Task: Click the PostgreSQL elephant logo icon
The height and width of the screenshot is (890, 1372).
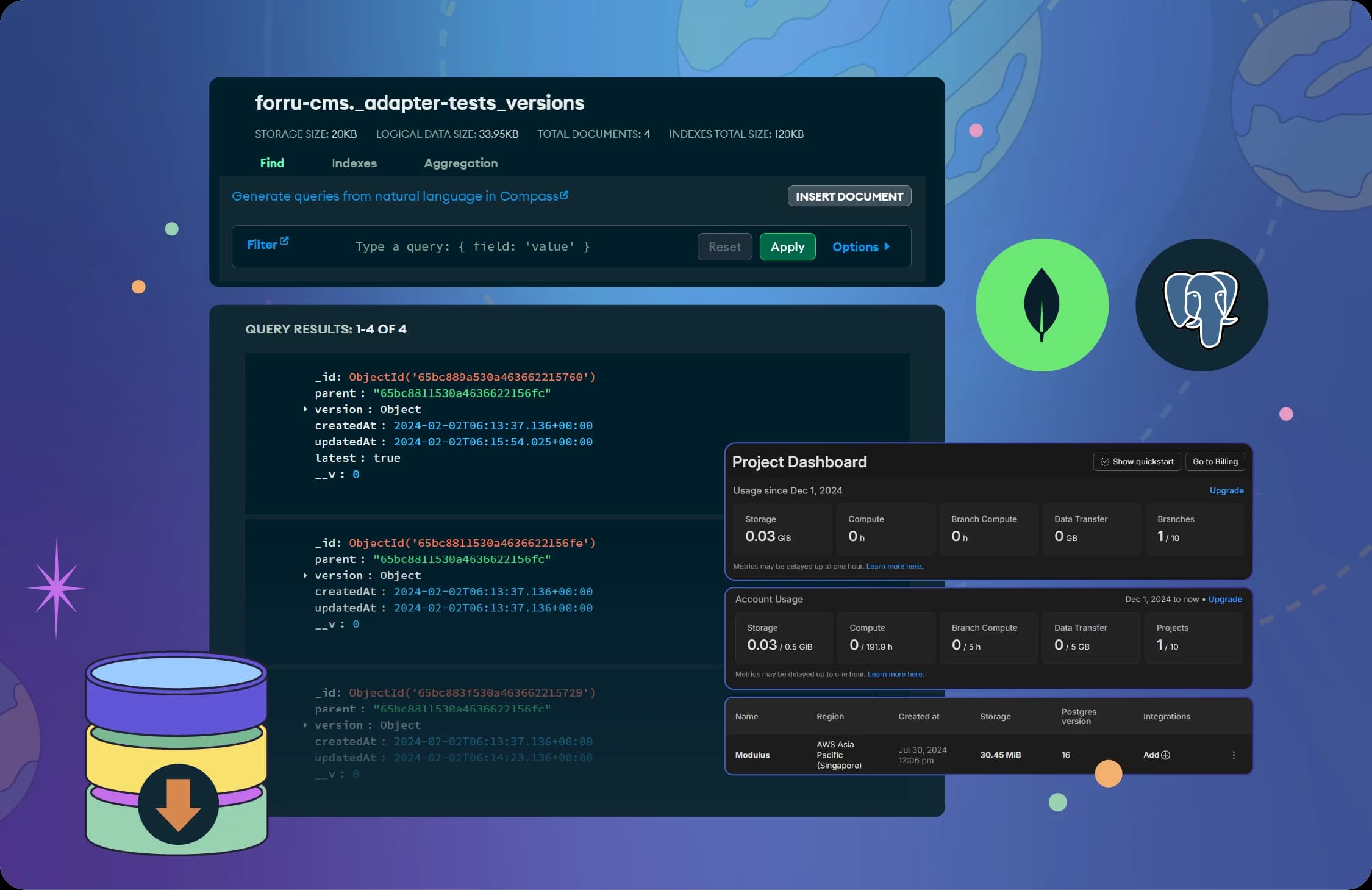Action: tap(1201, 306)
